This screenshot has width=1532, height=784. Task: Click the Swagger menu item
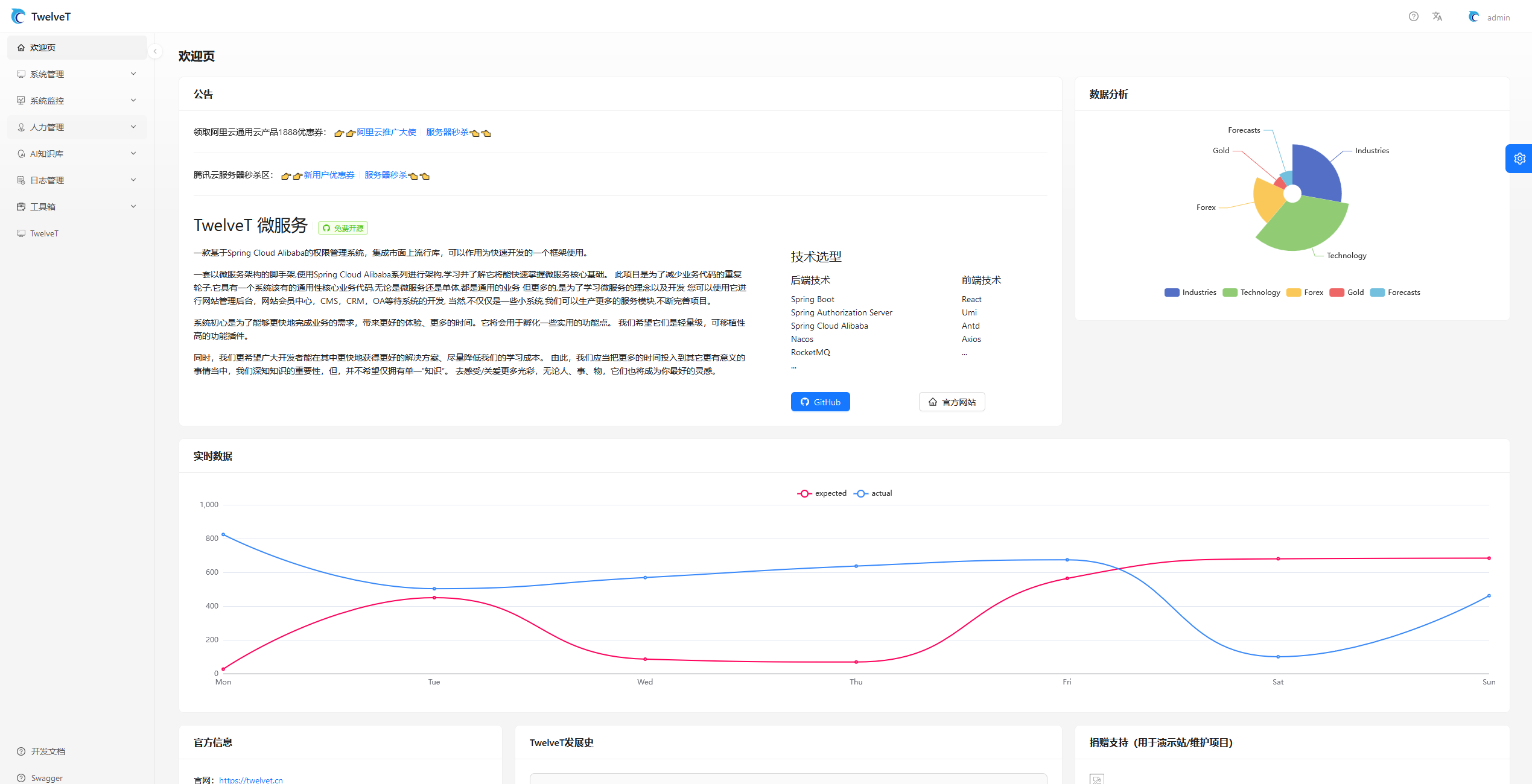[47, 777]
